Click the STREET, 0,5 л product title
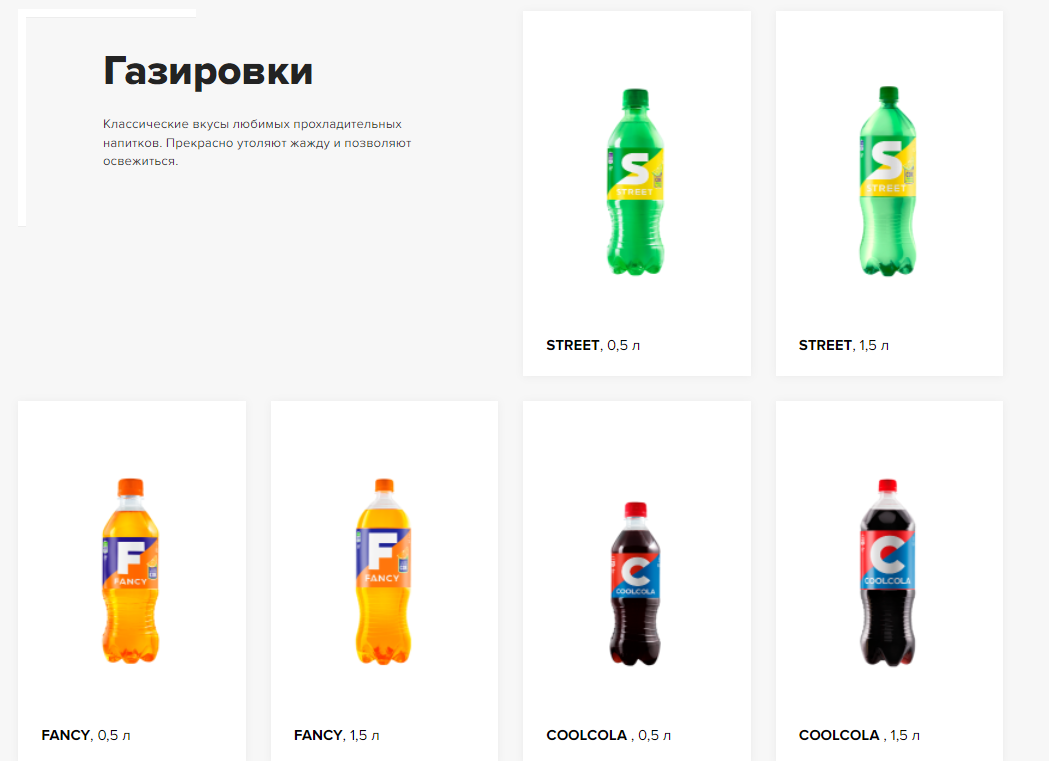Screen dimensions: 1049x761 [593, 345]
